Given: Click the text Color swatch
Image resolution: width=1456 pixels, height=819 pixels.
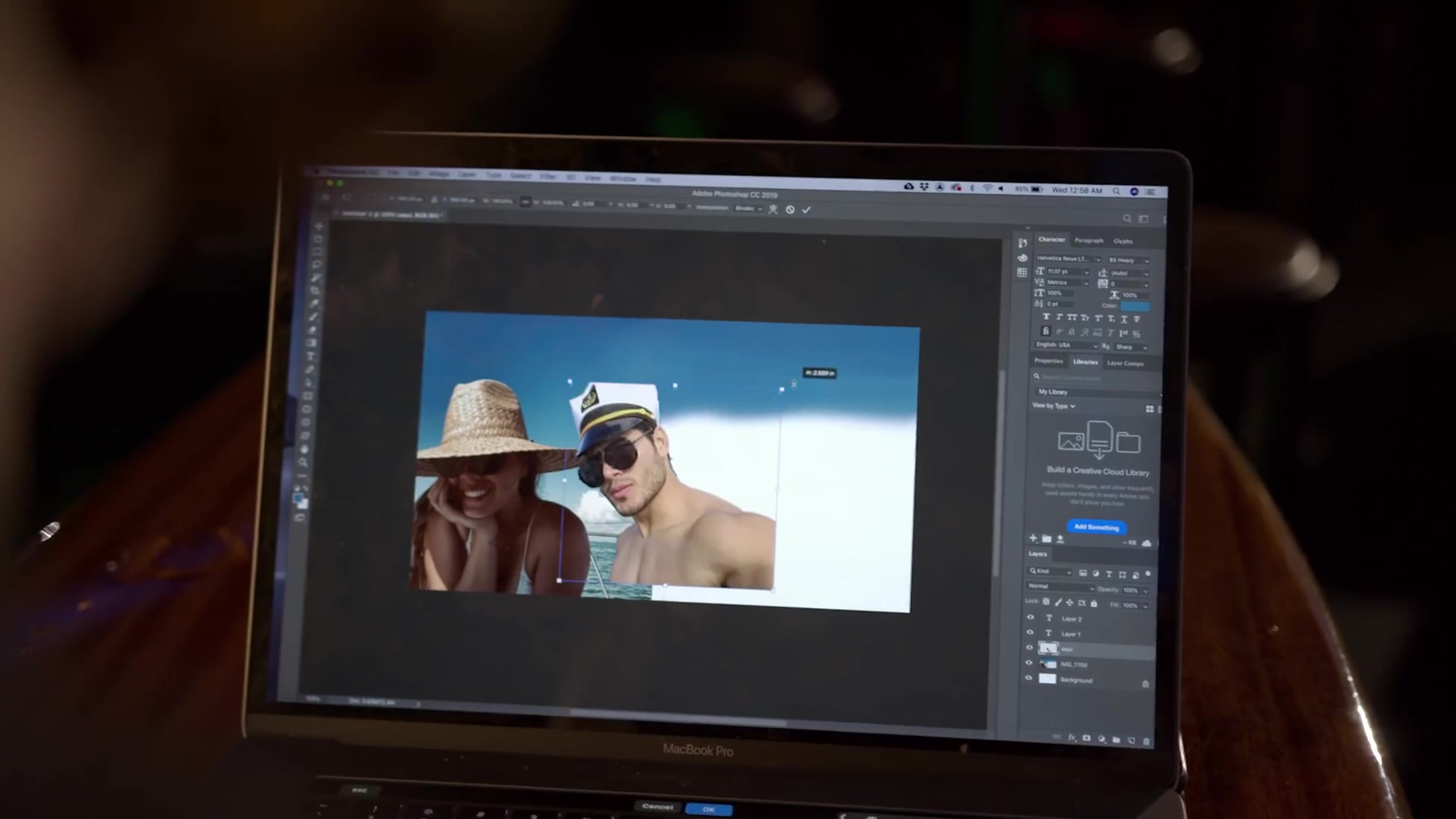Looking at the screenshot, I should click(1135, 306).
